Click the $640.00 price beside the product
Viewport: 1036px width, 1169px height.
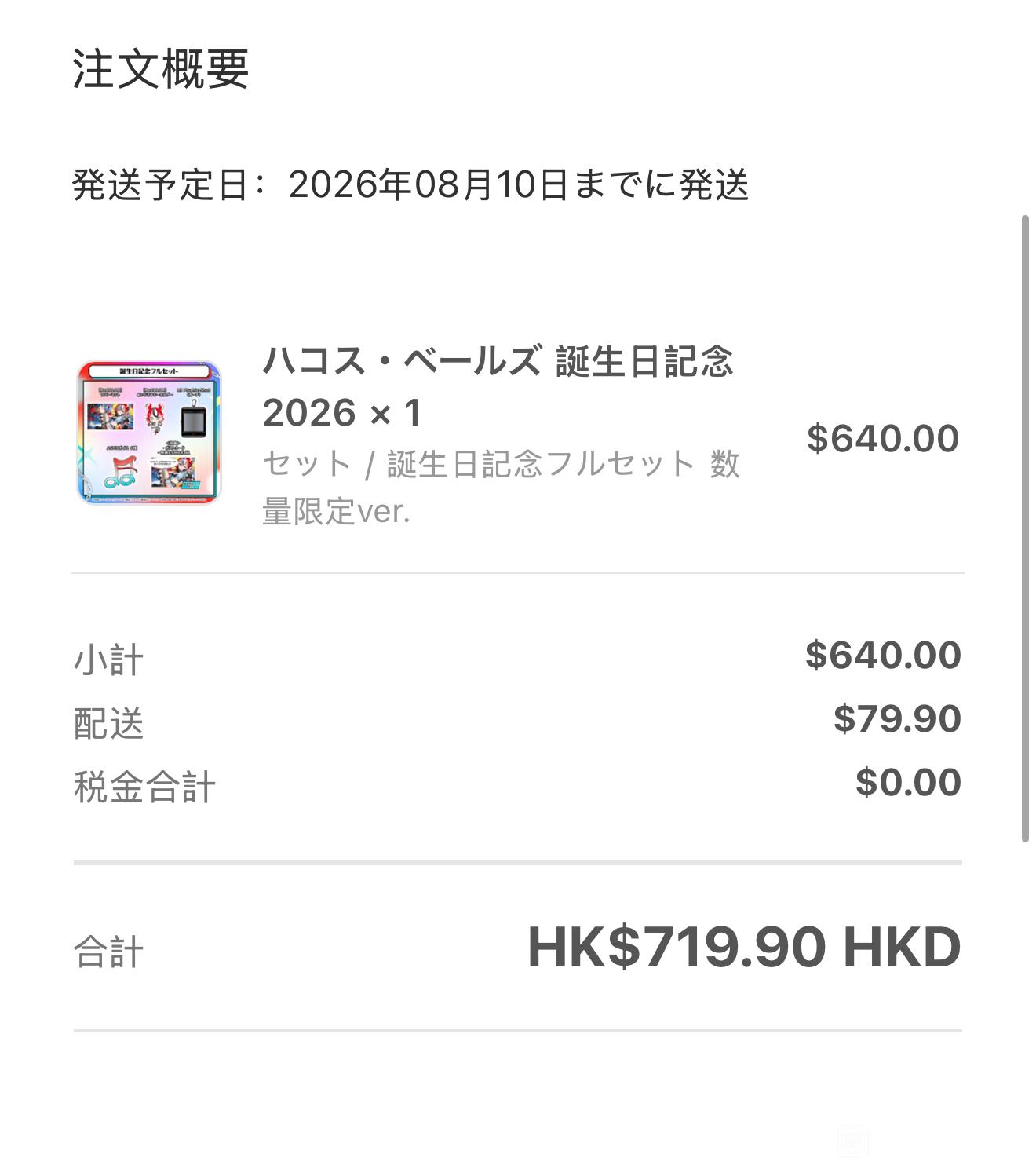click(x=882, y=438)
